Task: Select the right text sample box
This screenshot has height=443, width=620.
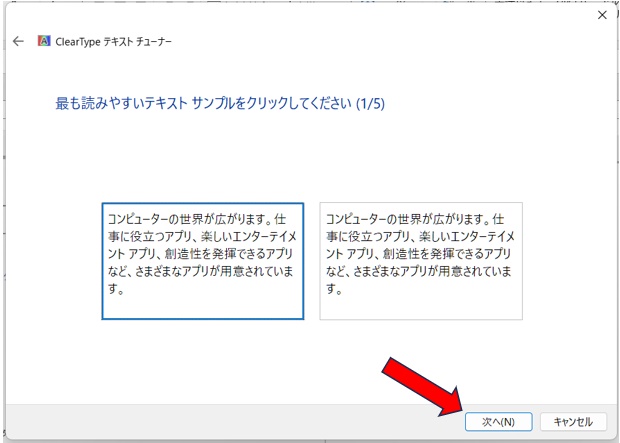Action: (x=420, y=260)
